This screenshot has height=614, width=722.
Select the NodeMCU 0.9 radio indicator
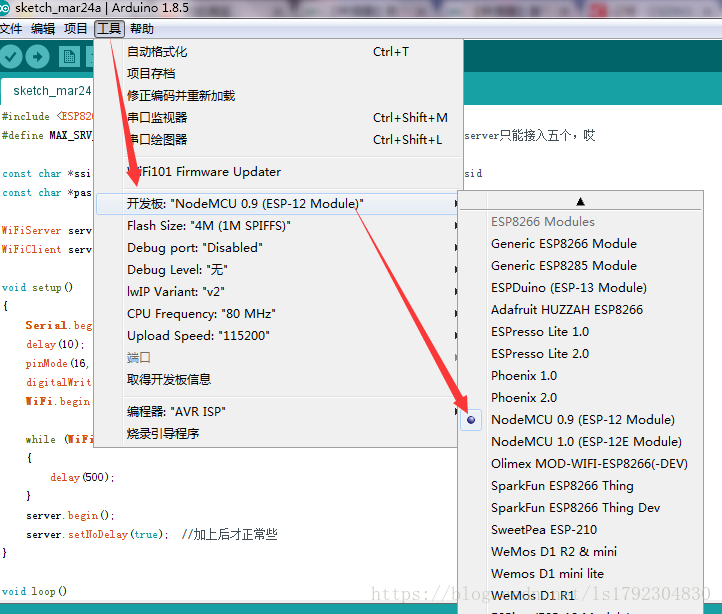[x=471, y=420]
